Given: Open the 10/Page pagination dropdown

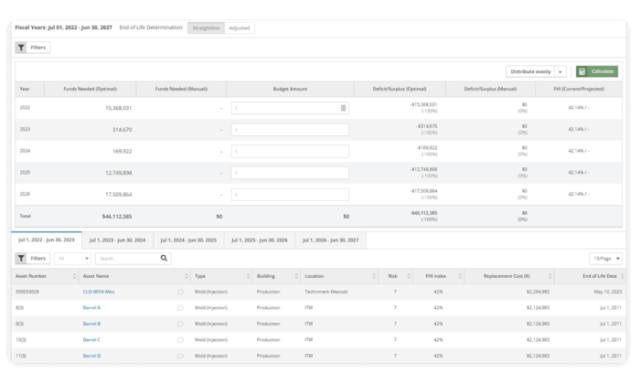Looking at the screenshot, I should pos(606,258).
